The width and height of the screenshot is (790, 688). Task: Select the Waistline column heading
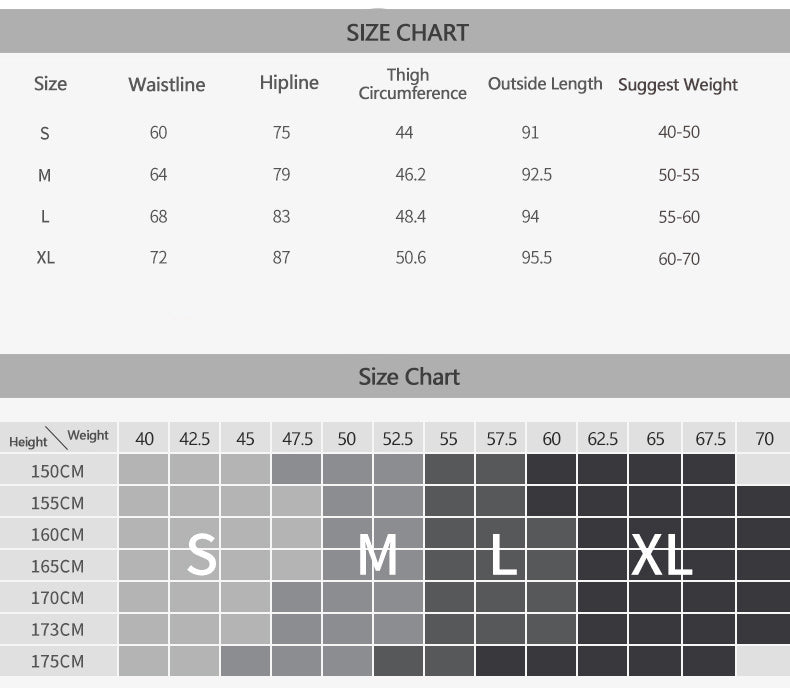click(x=167, y=85)
